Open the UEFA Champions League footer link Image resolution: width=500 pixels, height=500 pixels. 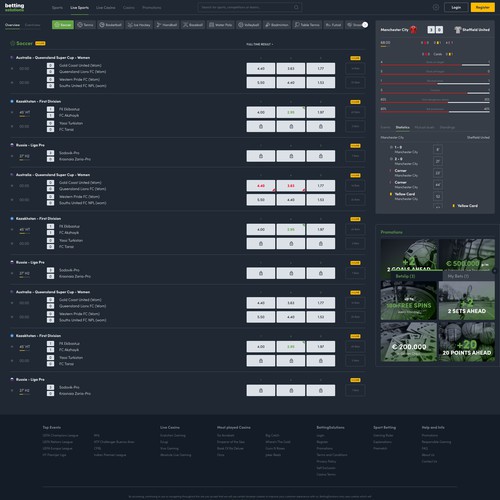pyautogui.click(x=60, y=435)
